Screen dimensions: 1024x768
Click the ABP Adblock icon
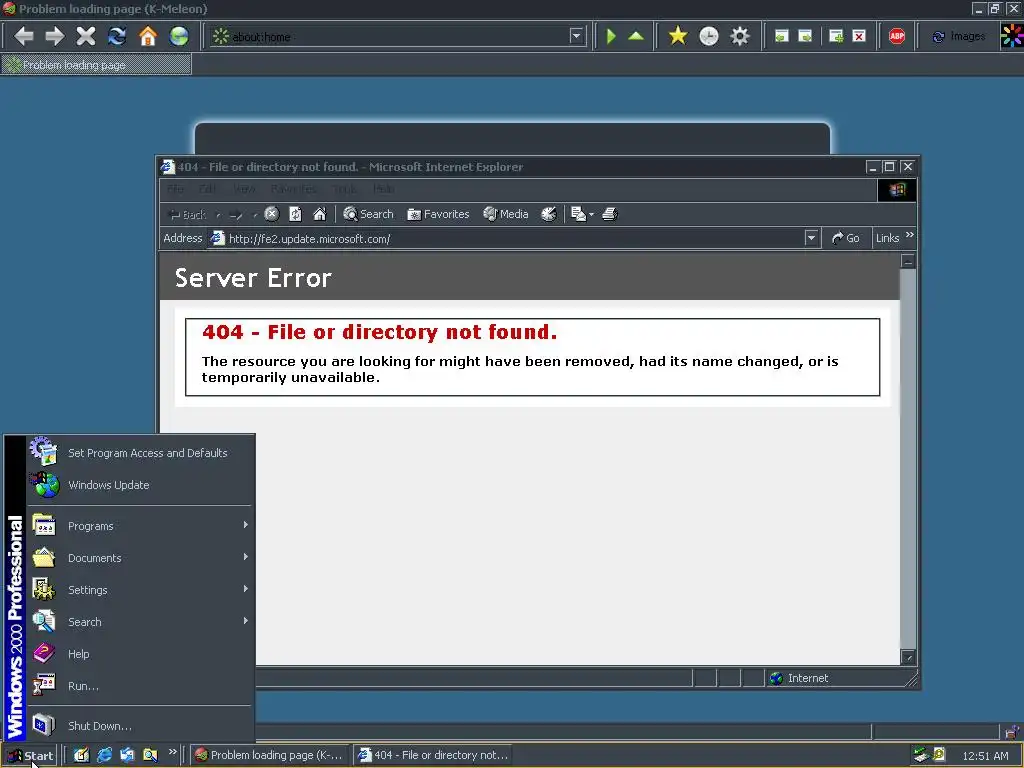tap(897, 36)
